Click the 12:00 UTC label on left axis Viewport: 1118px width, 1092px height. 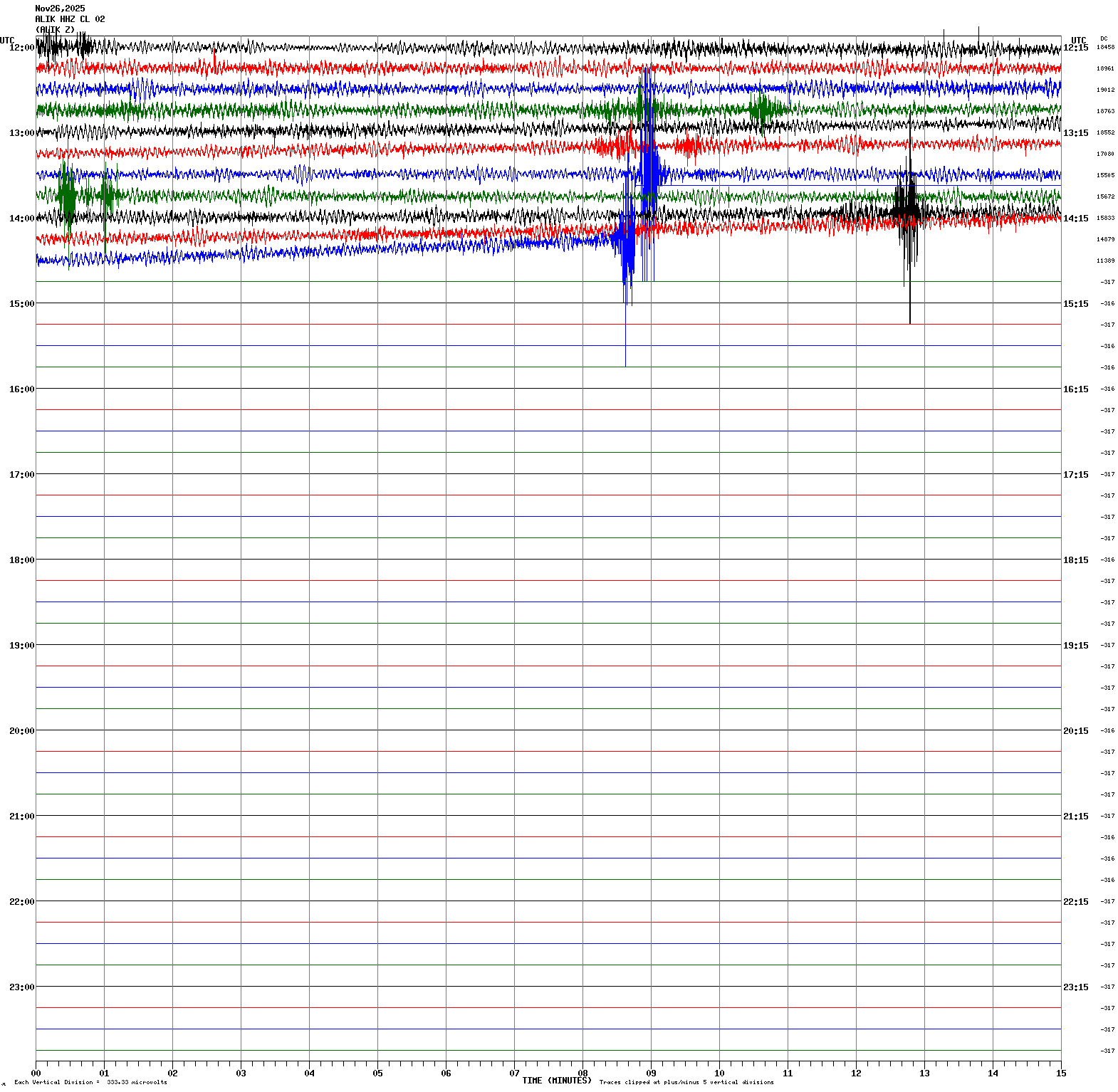point(21,48)
